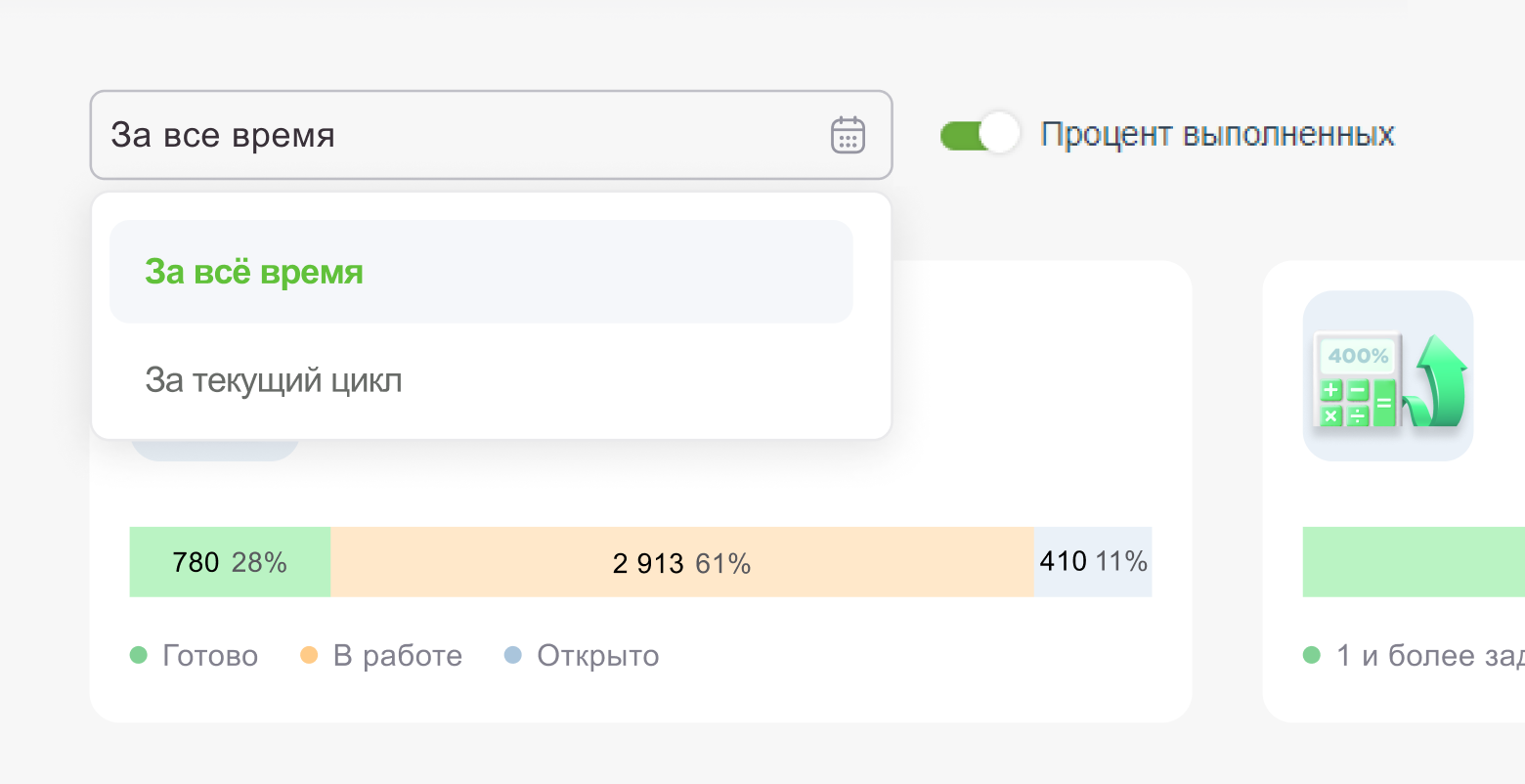Click the В работе legend label
The width and height of the screenshot is (1525, 784).
point(398,656)
